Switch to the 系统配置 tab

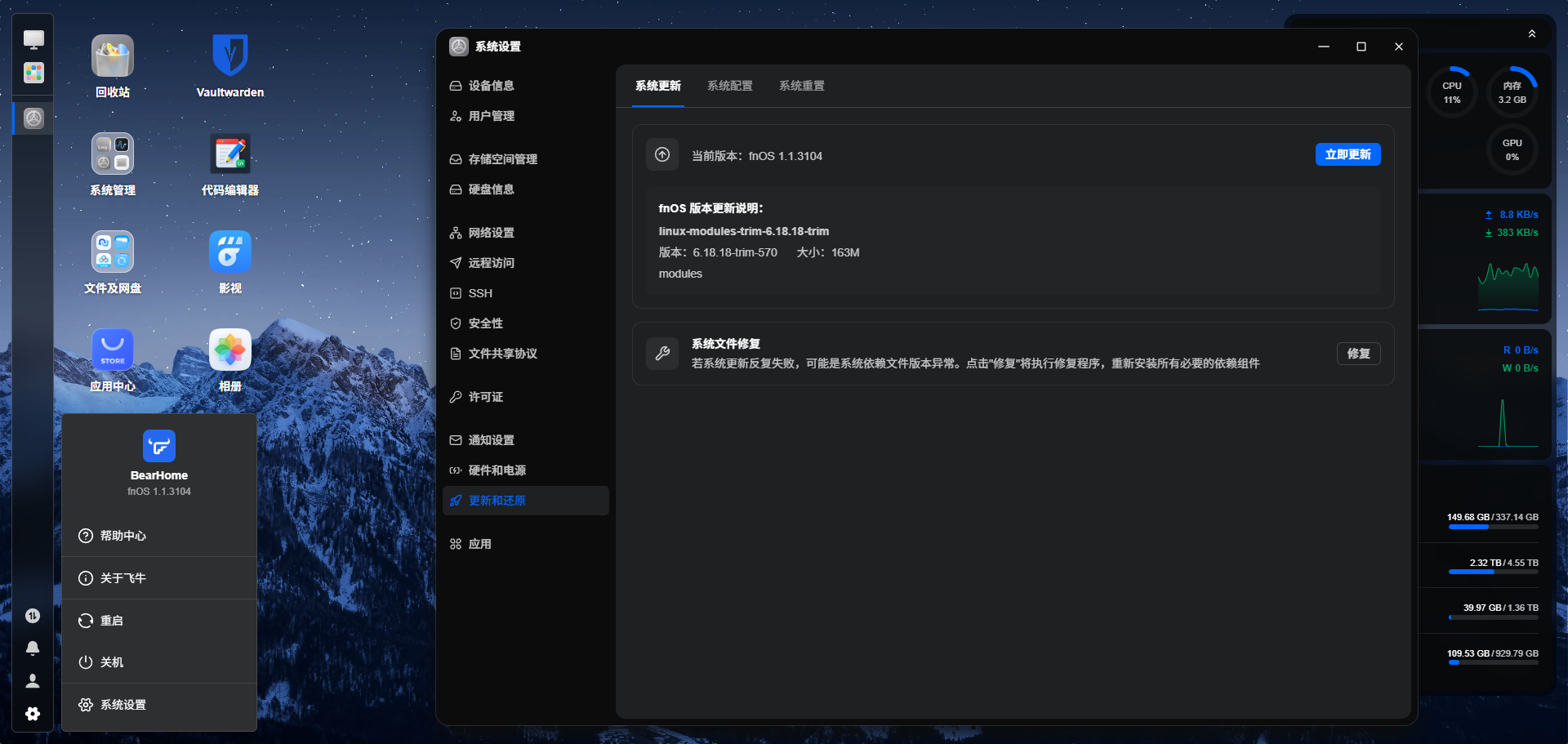[x=730, y=86]
